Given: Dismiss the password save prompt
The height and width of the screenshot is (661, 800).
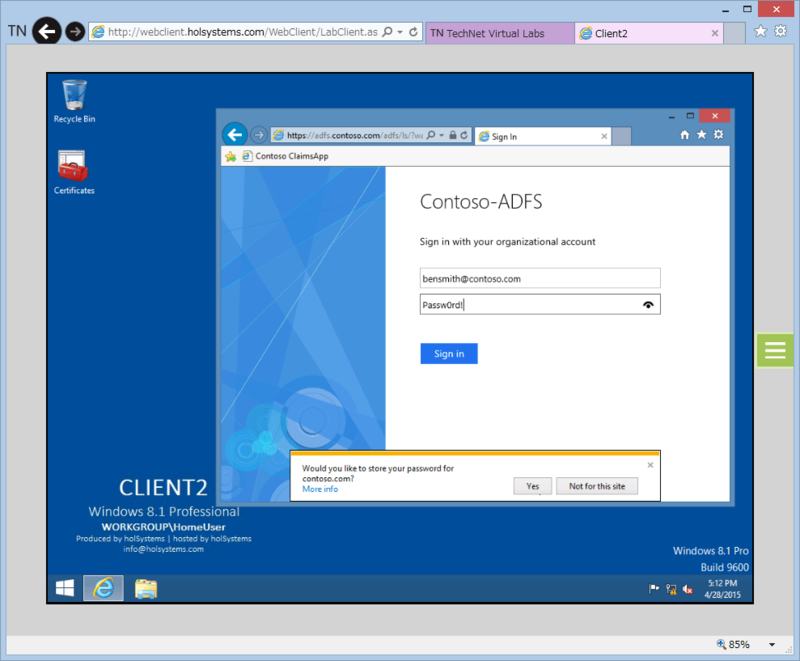Looking at the screenshot, I should coord(650,465).
